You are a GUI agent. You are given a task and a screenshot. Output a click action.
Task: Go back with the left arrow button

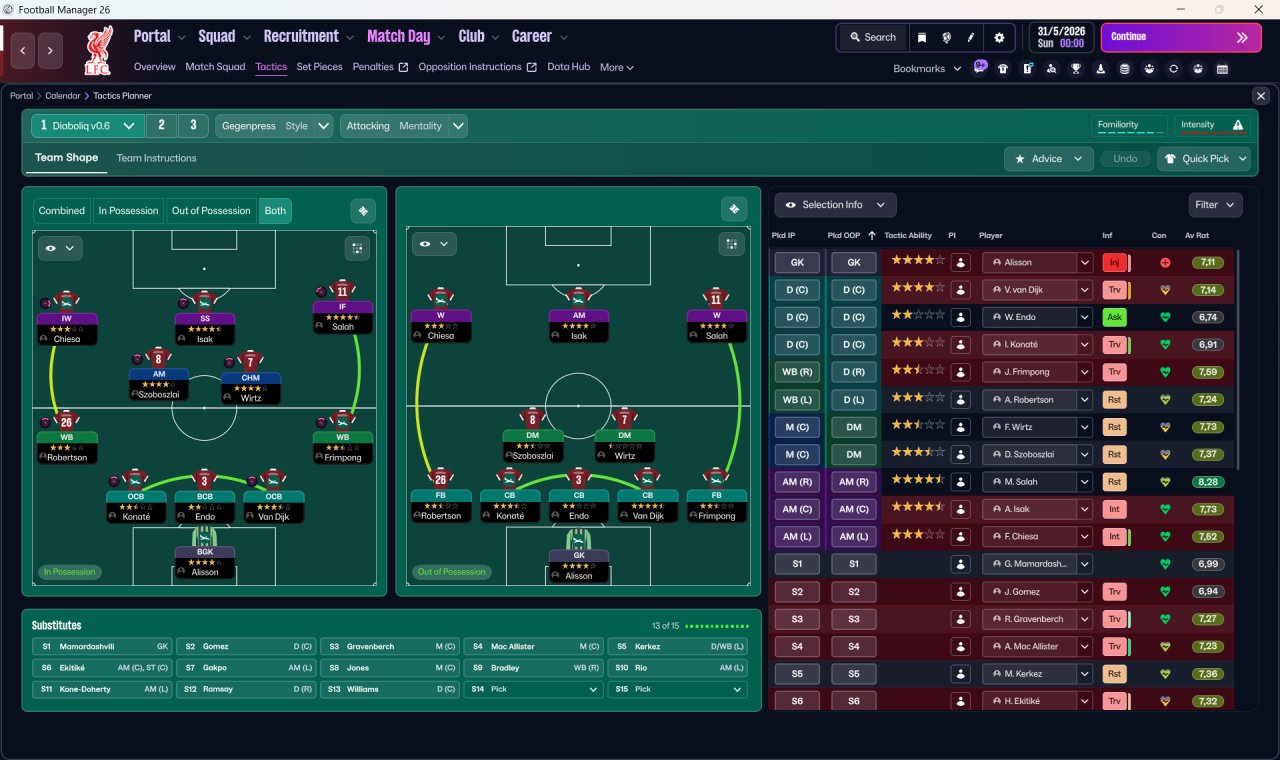tap(24, 50)
